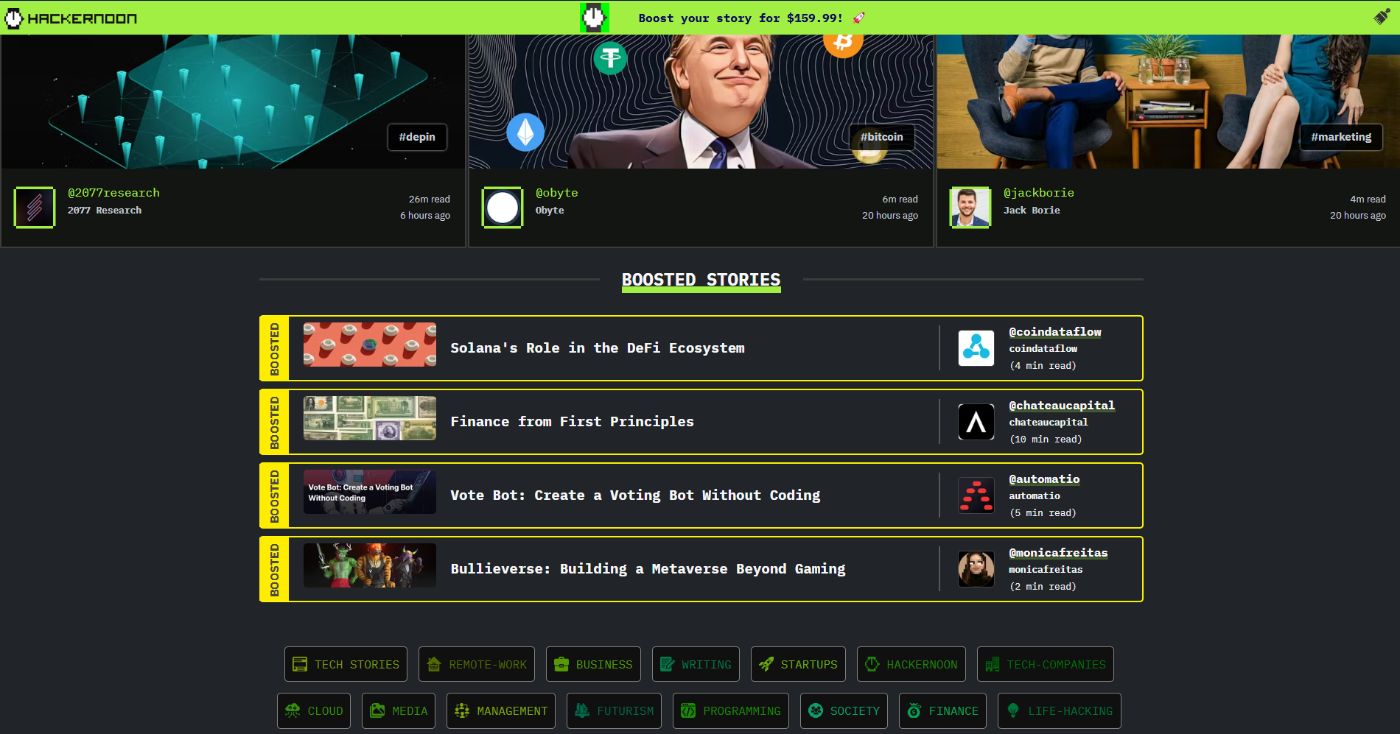The height and width of the screenshot is (734, 1400).
Task: Click the pixel mascot icon in banner
Action: [x=594, y=18]
